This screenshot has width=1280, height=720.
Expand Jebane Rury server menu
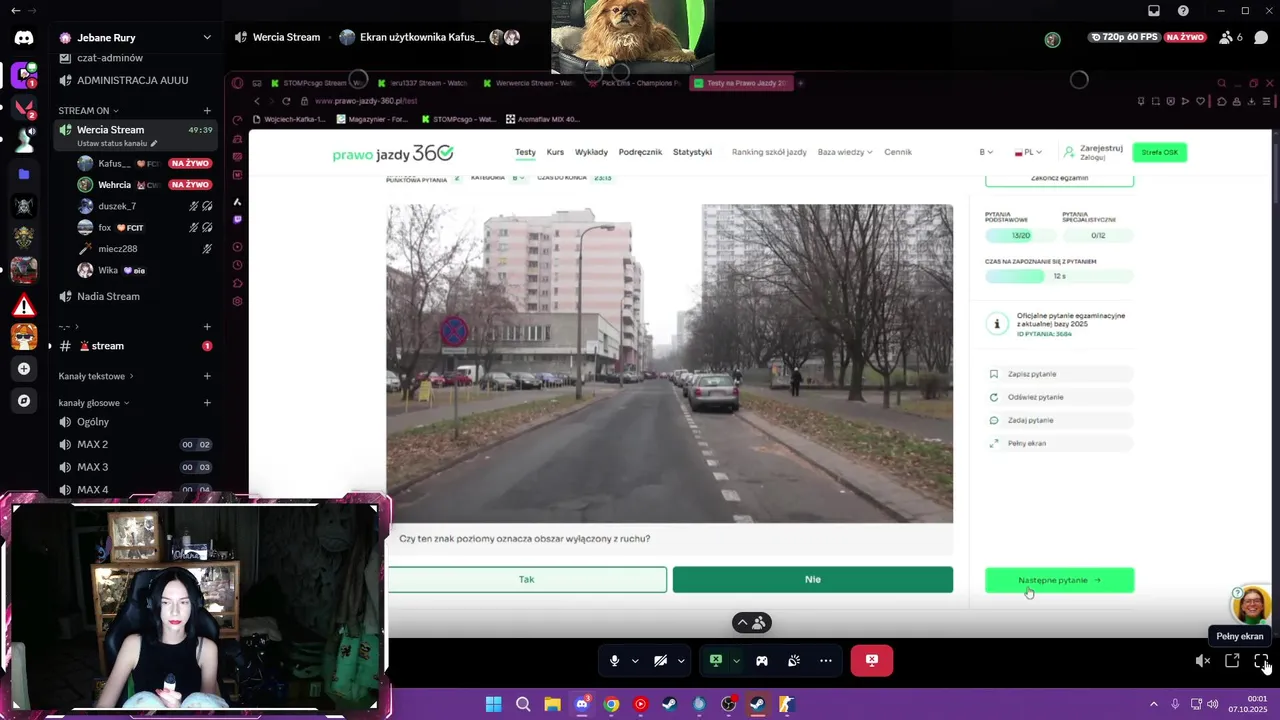tap(207, 37)
